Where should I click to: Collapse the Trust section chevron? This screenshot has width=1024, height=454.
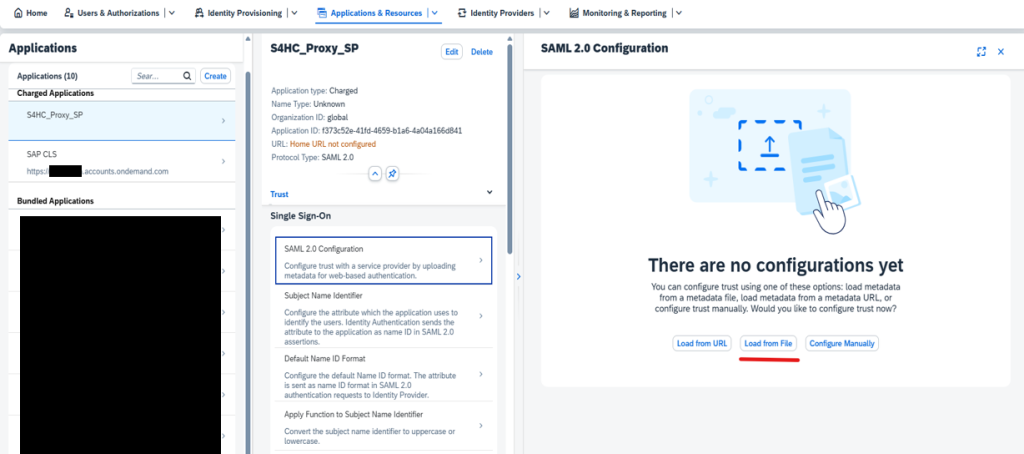489,192
